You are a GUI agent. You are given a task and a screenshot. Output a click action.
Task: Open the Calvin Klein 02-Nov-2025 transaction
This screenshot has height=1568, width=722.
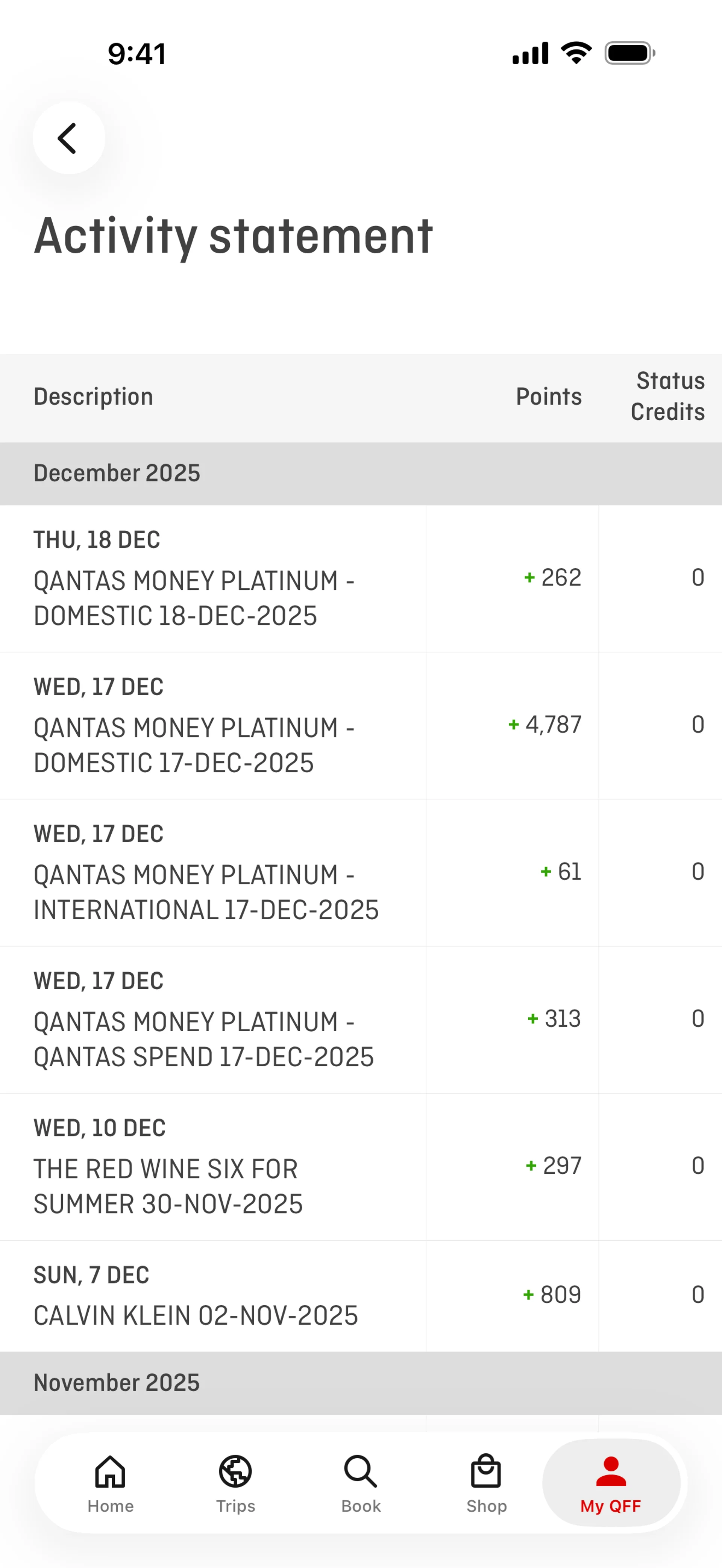pos(196,1315)
